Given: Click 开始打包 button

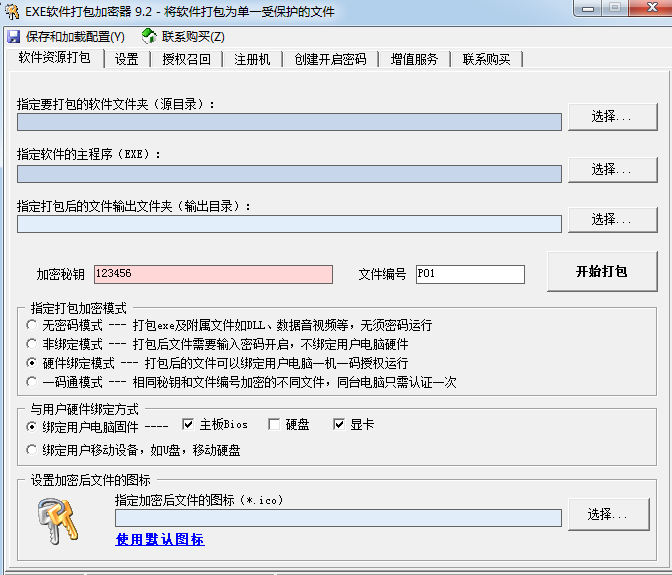Looking at the screenshot, I should click(602, 271).
